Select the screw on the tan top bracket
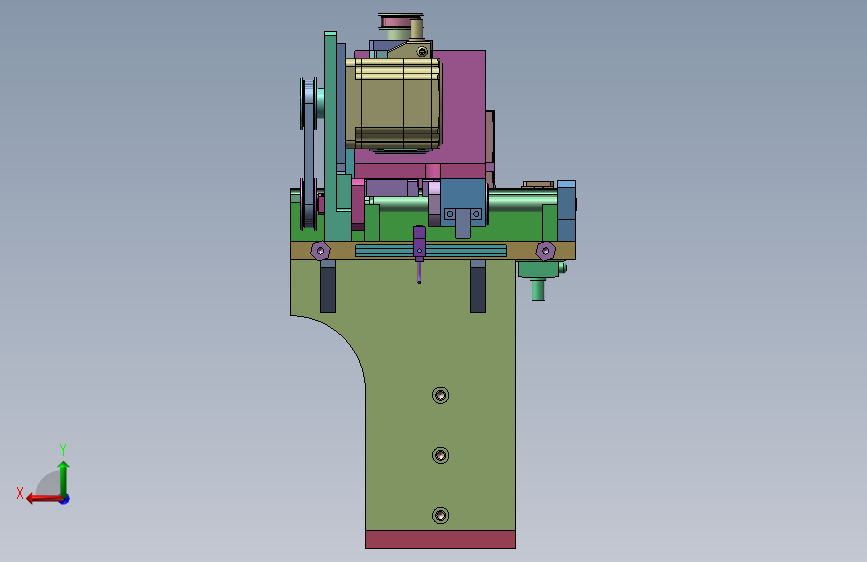Image resolution: width=867 pixels, height=562 pixels. click(x=422, y=51)
